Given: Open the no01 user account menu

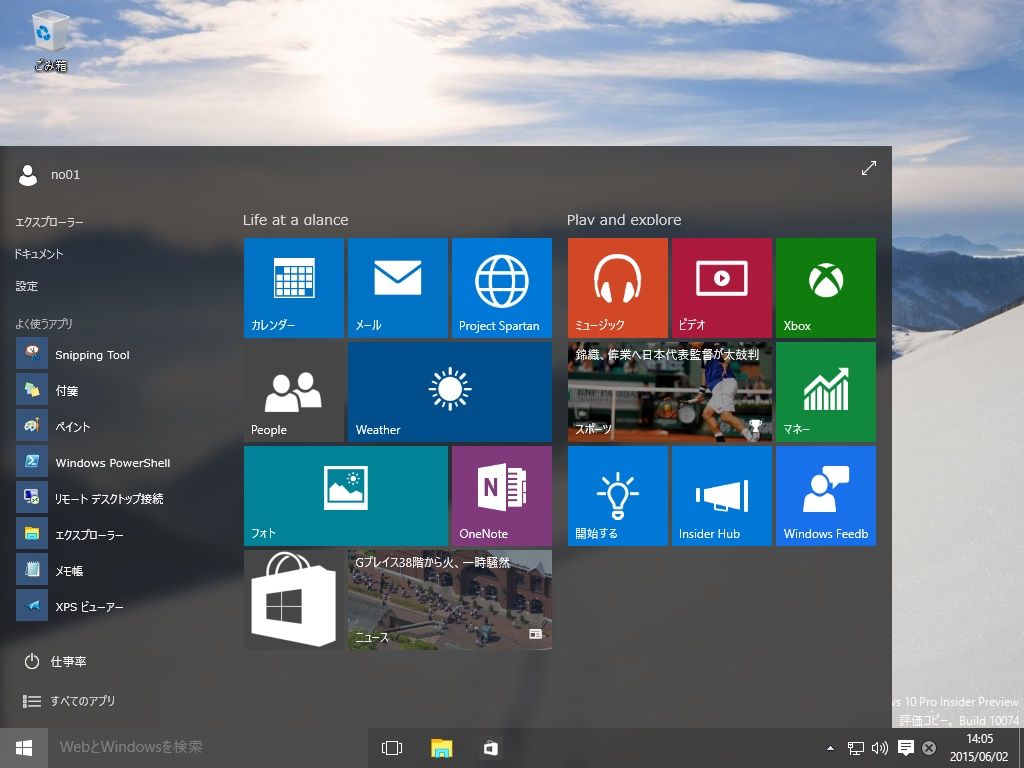Looking at the screenshot, I should coord(49,174).
